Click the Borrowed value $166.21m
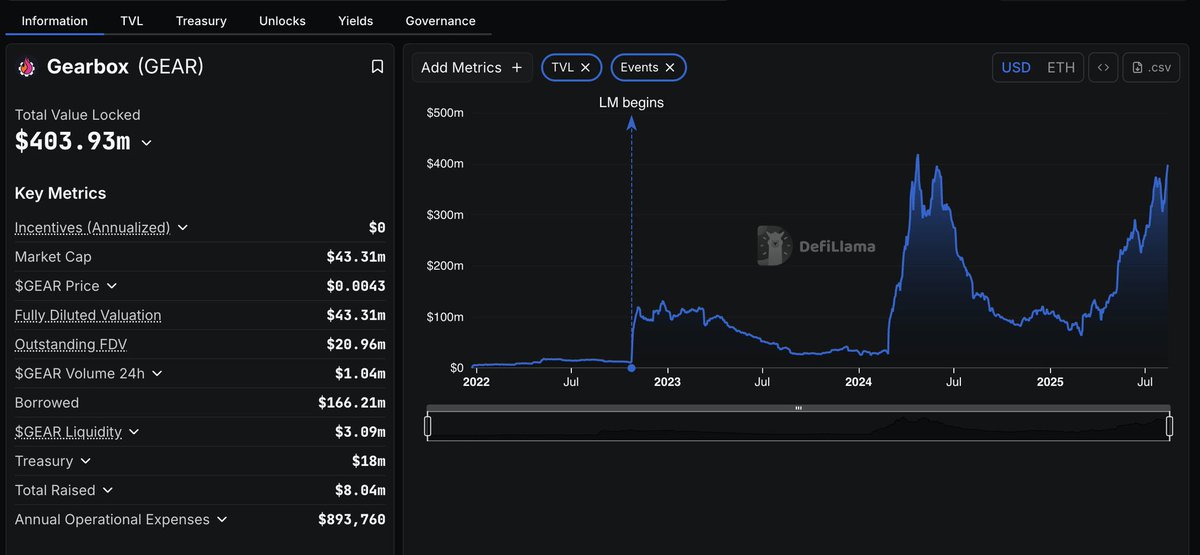Screen dimensions: 1200x555 click(352, 403)
